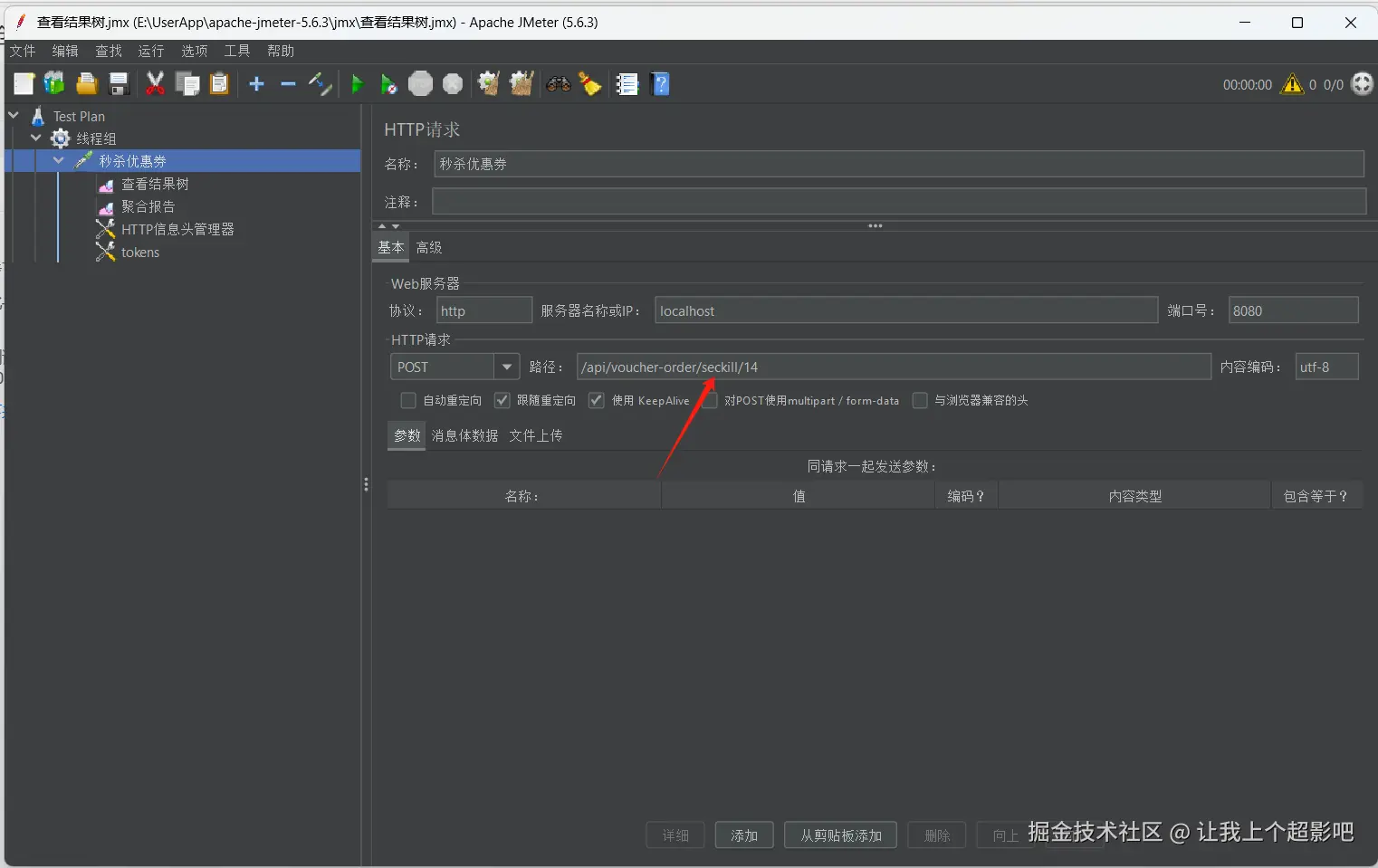
Task: Open the Function helper dialog icon
Action: tap(627, 84)
